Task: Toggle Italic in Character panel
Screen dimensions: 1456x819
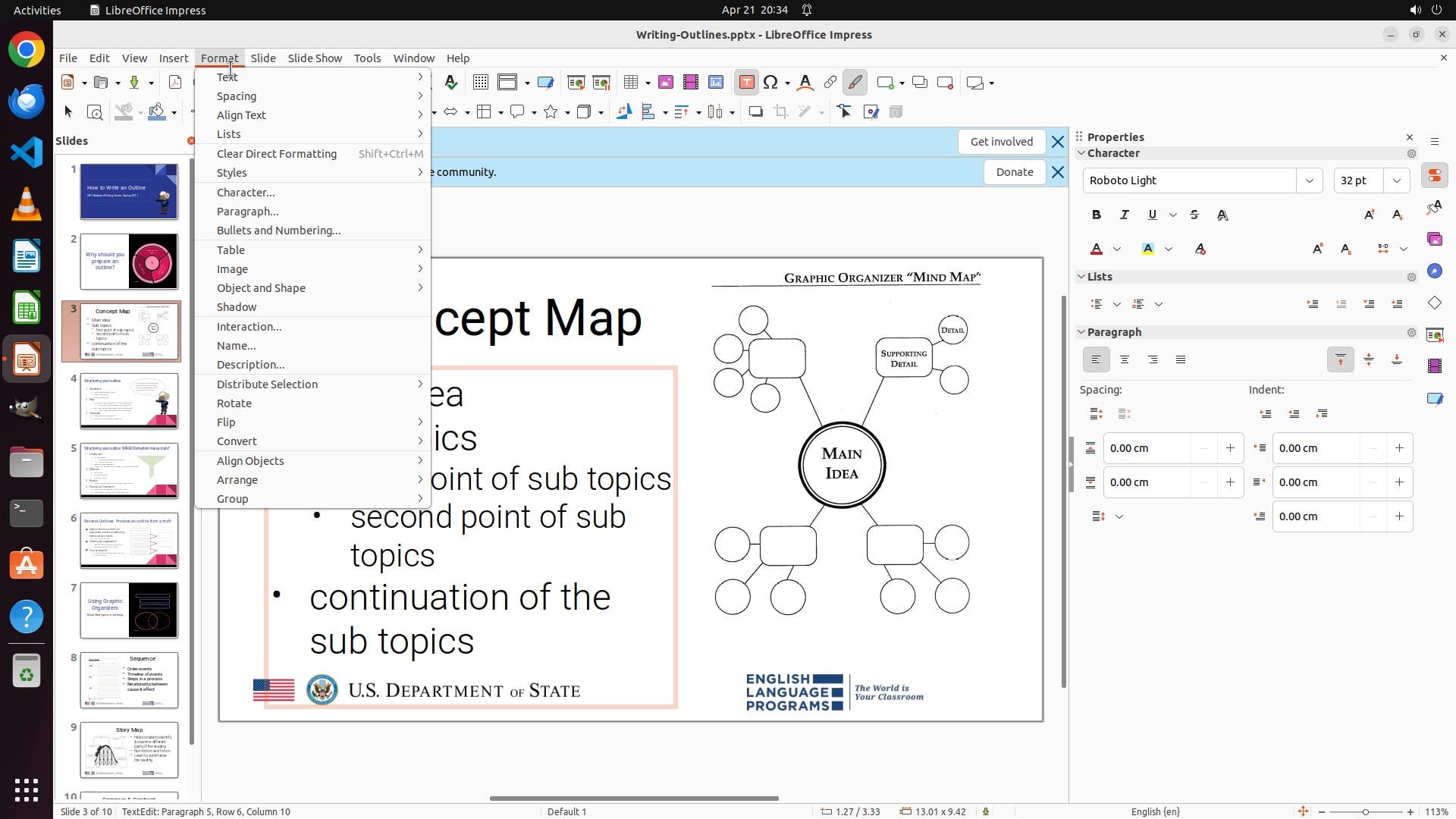Action: [1125, 215]
